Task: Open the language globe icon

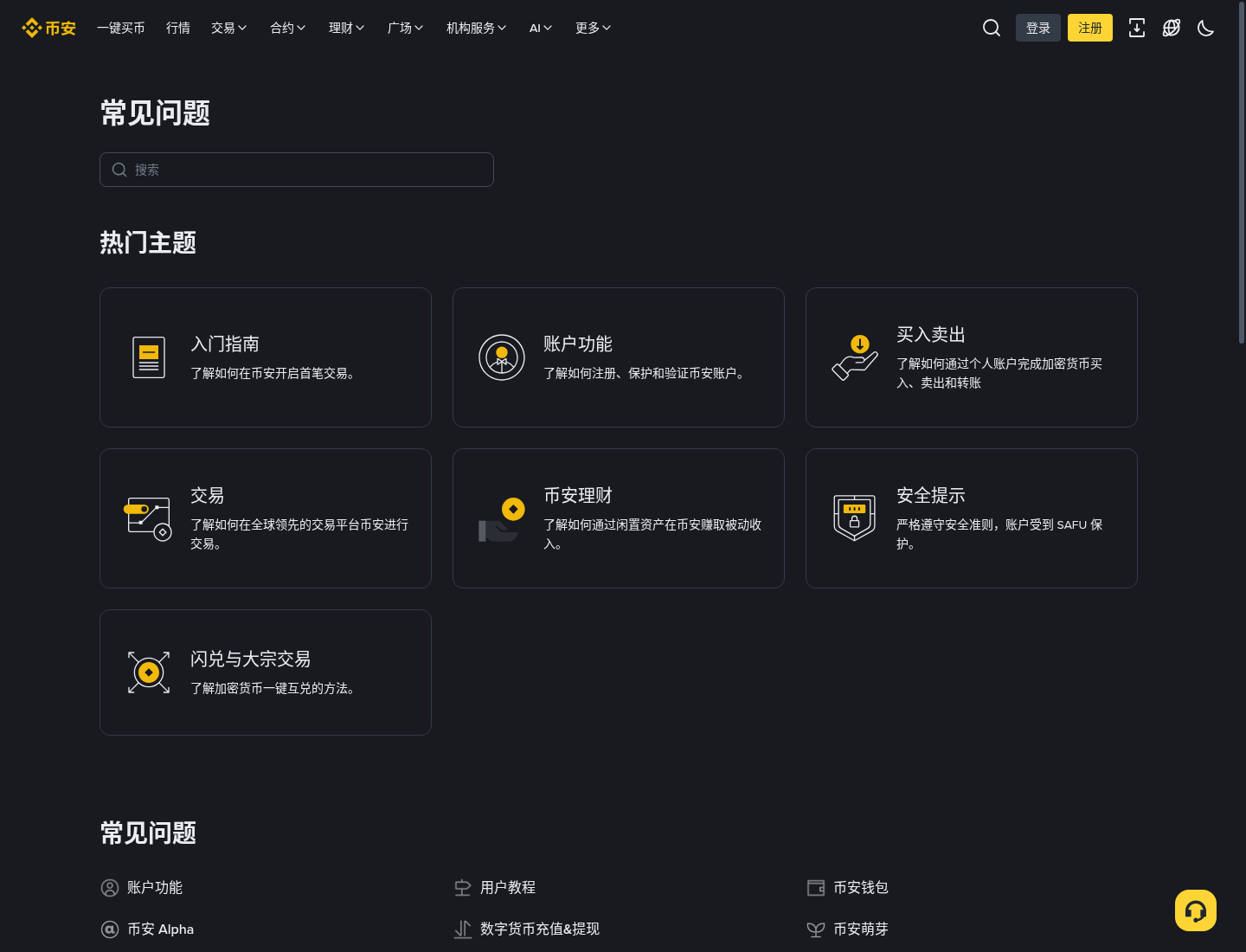Action: tap(1172, 28)
